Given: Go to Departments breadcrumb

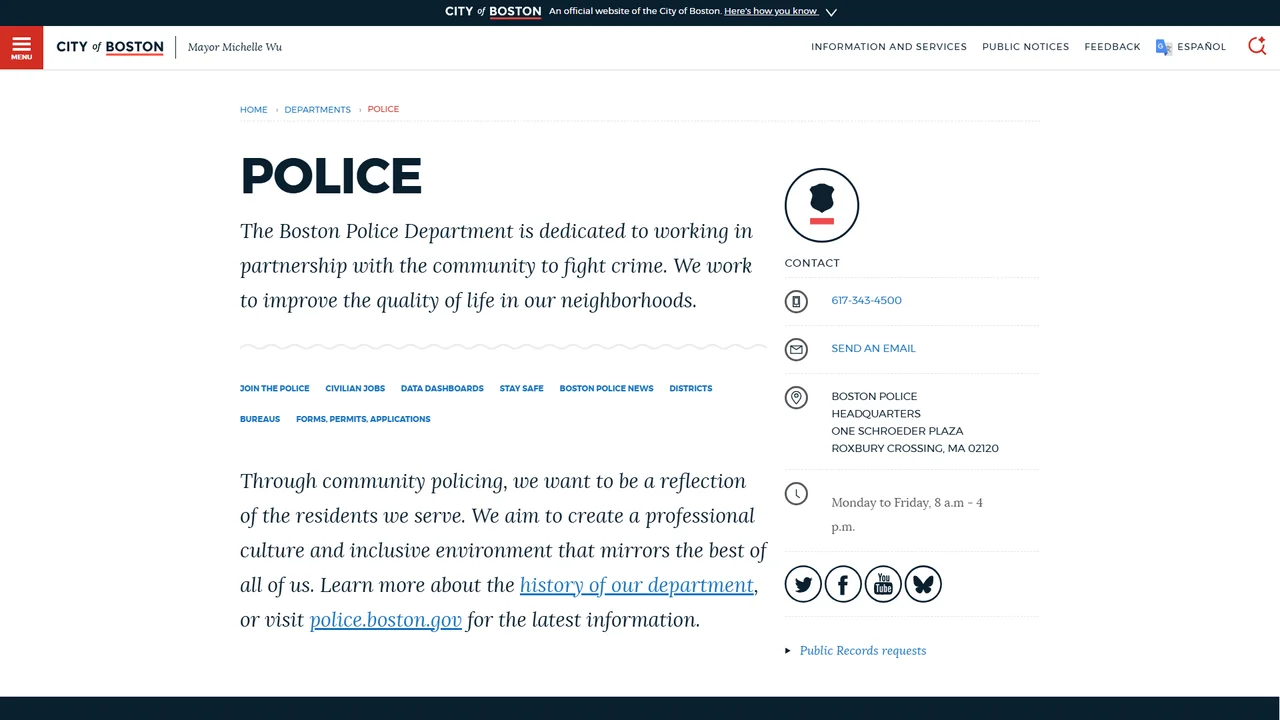Looking at the screenshot, I should coord(317,110).
